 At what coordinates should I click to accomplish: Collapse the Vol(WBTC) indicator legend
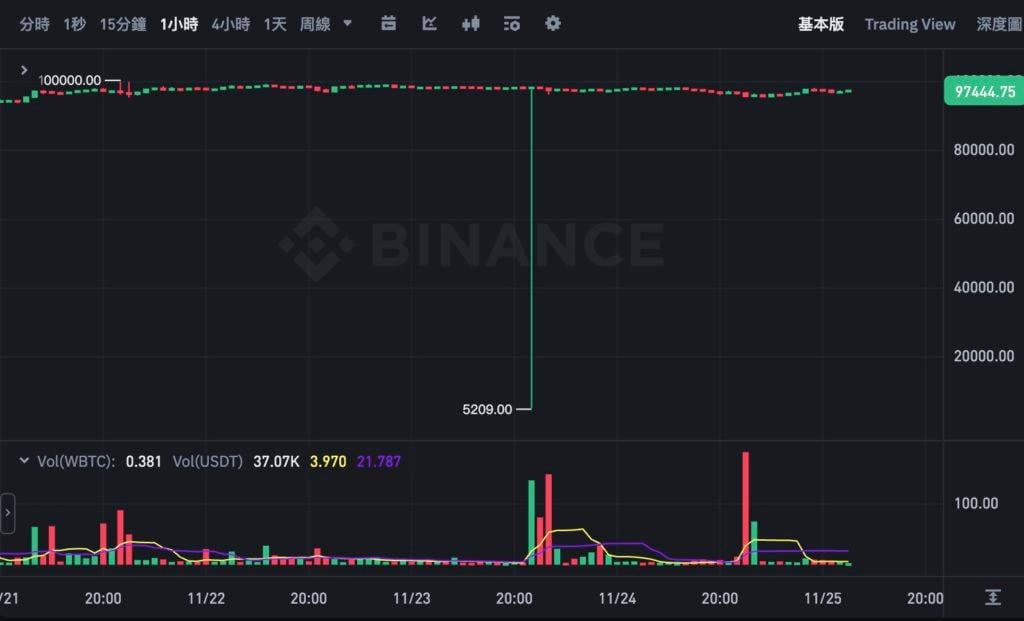[x=24, y=461]
